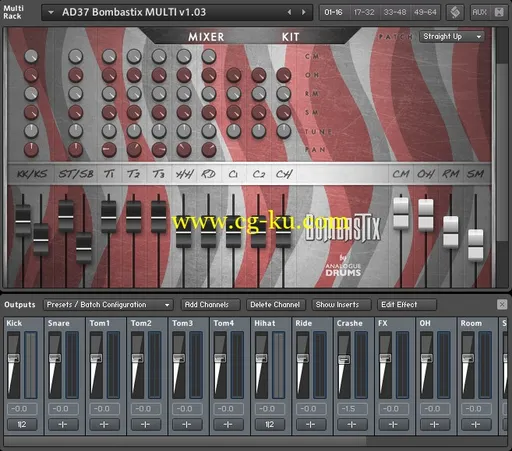Load the next multi with right arrow
512x451 pixels.
(304, 12)
